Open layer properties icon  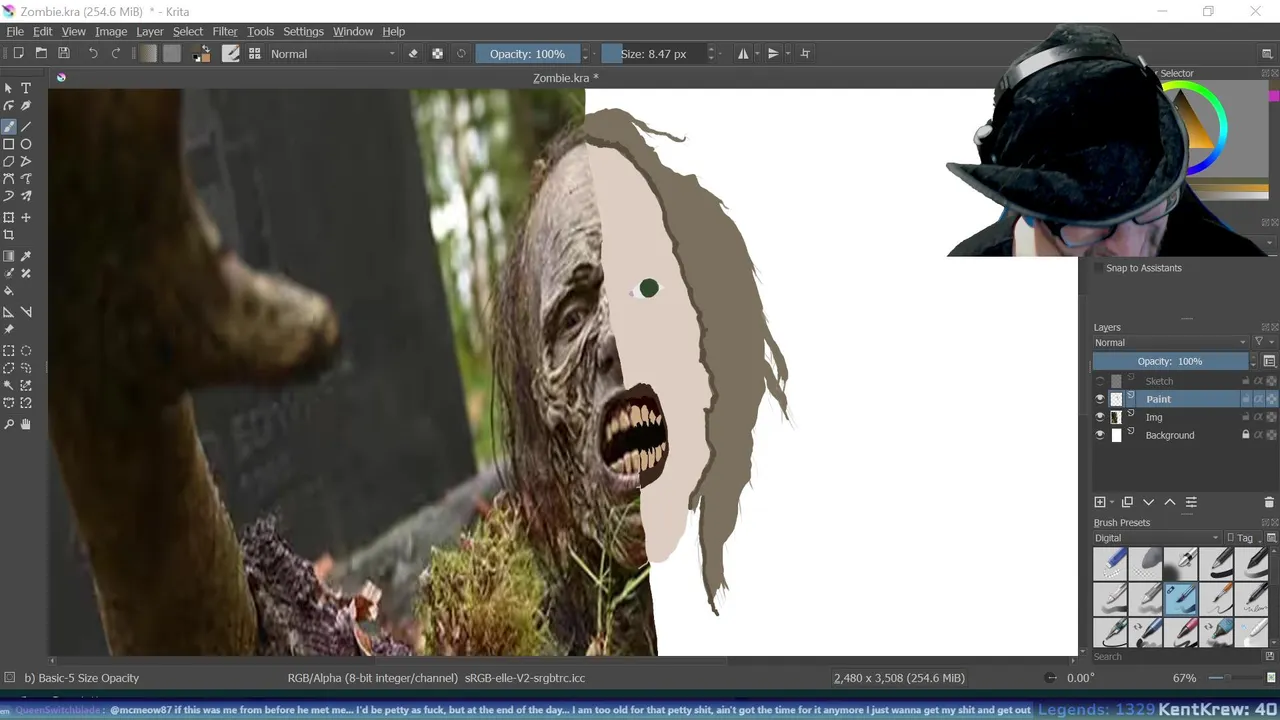click(1191, 502)
